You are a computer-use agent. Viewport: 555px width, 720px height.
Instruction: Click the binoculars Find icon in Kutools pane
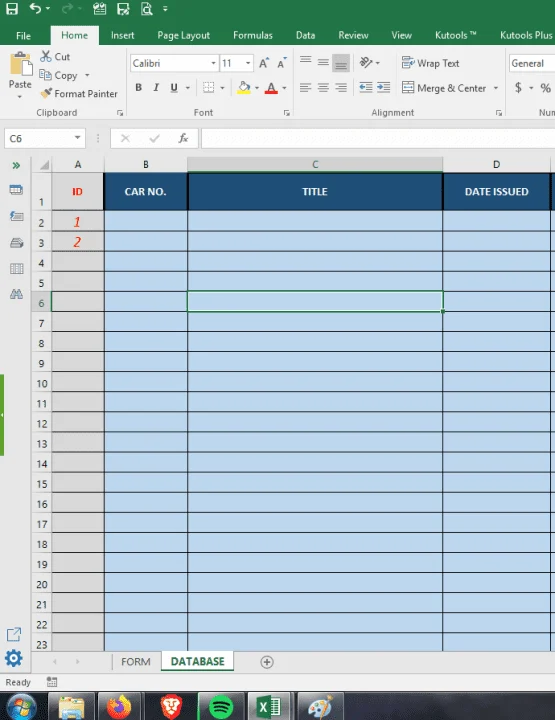[x=17, y=294]
